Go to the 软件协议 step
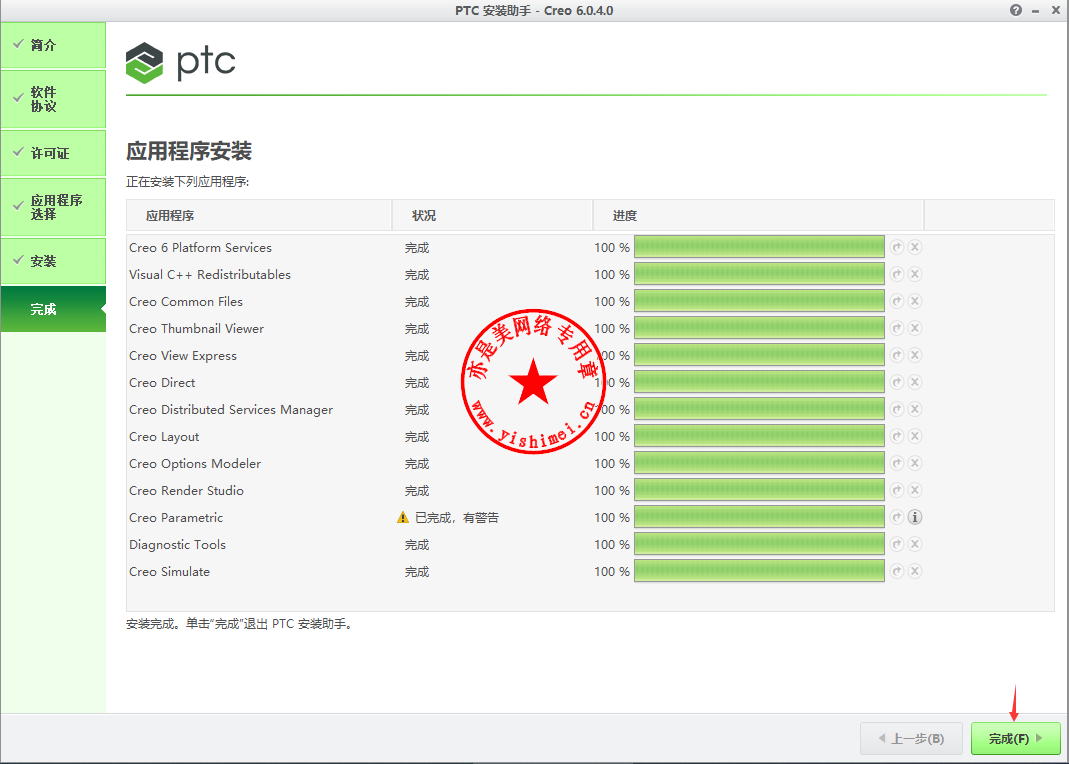This screenshot has width=1069, height=764. (x=53, y=99)
